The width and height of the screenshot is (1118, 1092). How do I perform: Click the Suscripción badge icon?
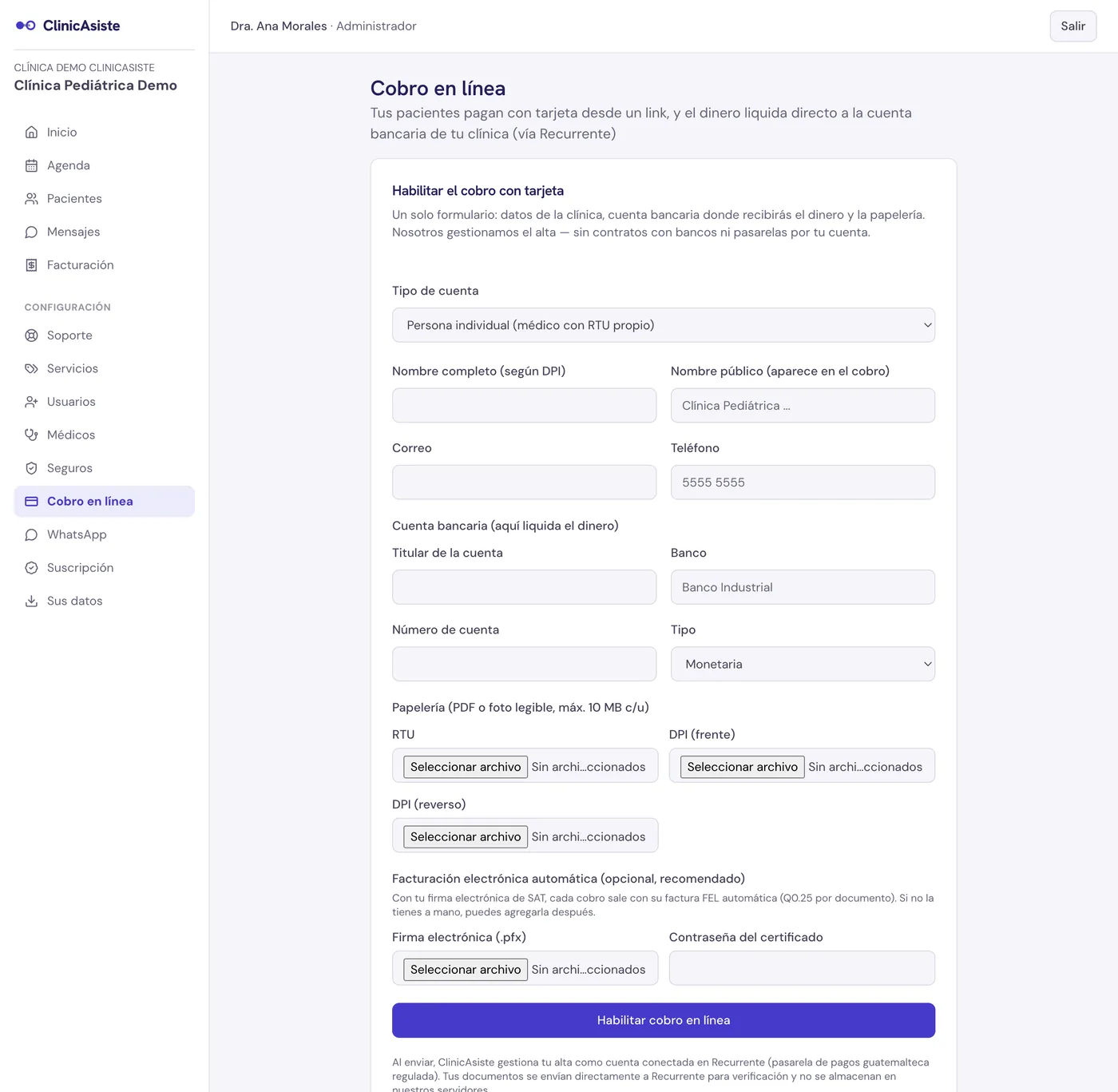[31, 568]
